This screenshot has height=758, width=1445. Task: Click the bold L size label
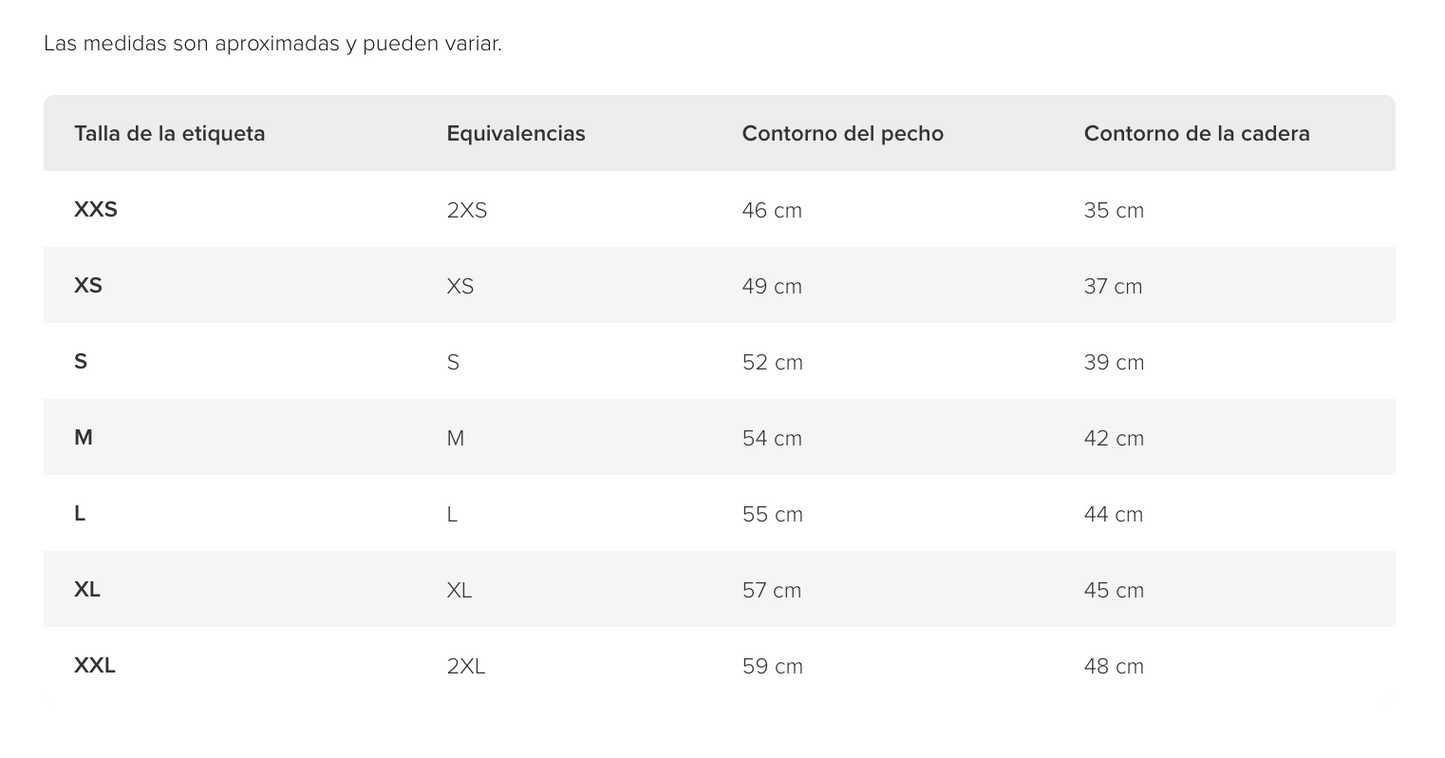[80, 513]
